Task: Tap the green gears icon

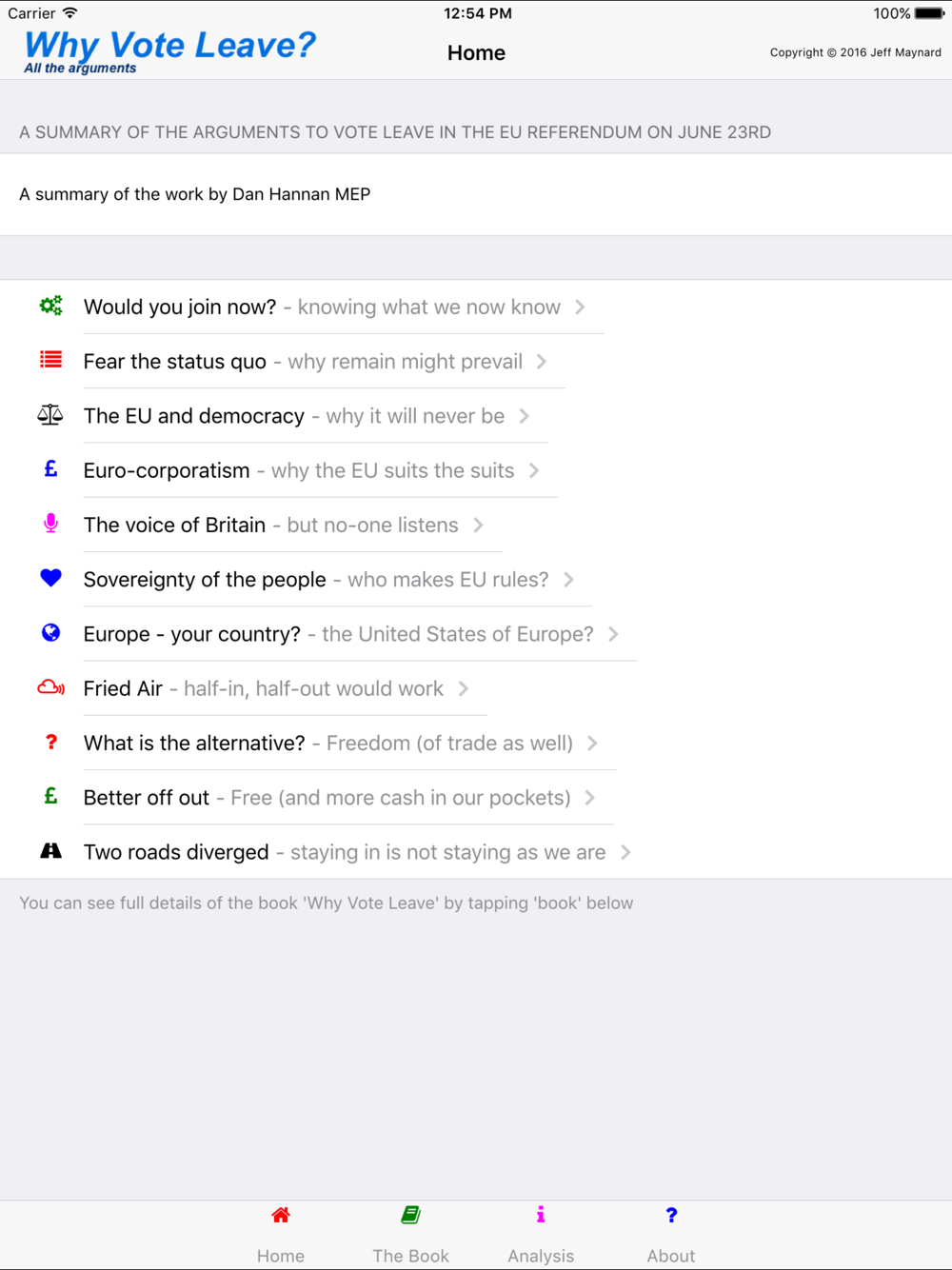Action: coord(50,306)
